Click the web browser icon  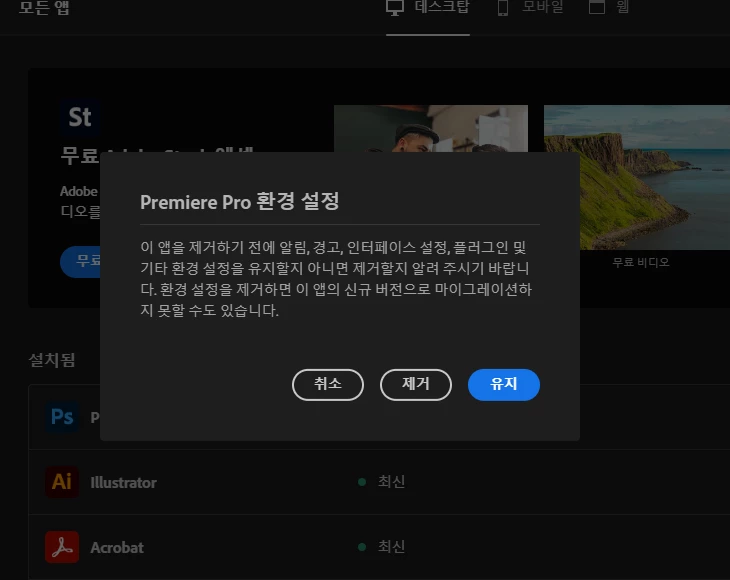point(597,7)
